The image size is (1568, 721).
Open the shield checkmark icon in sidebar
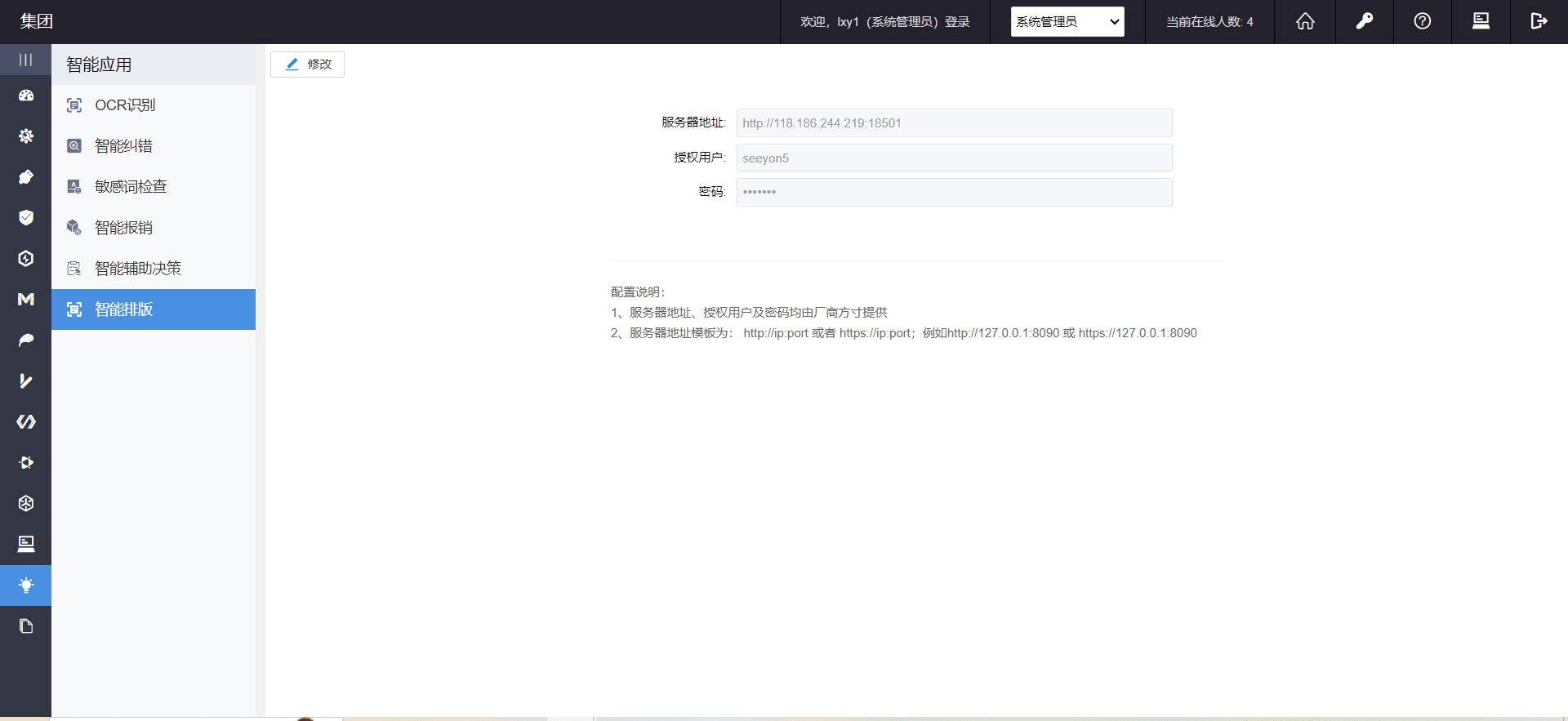[x=26, y=218]
